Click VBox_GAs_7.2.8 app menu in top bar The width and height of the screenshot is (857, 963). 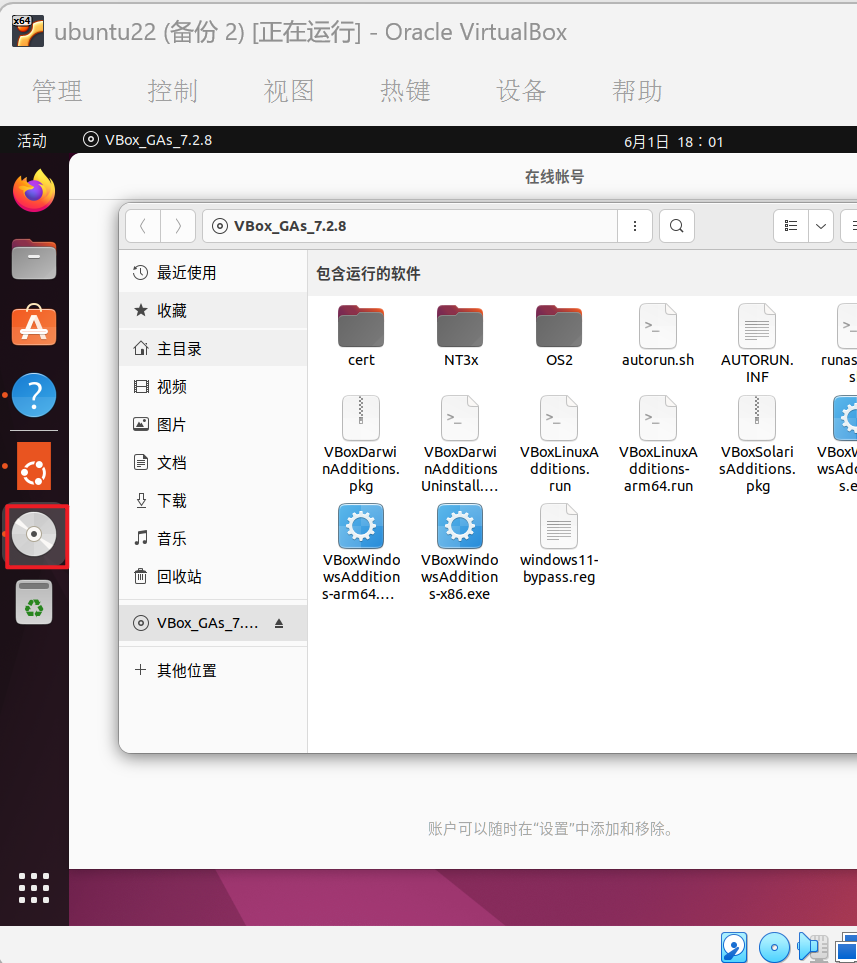click(148, 140)
